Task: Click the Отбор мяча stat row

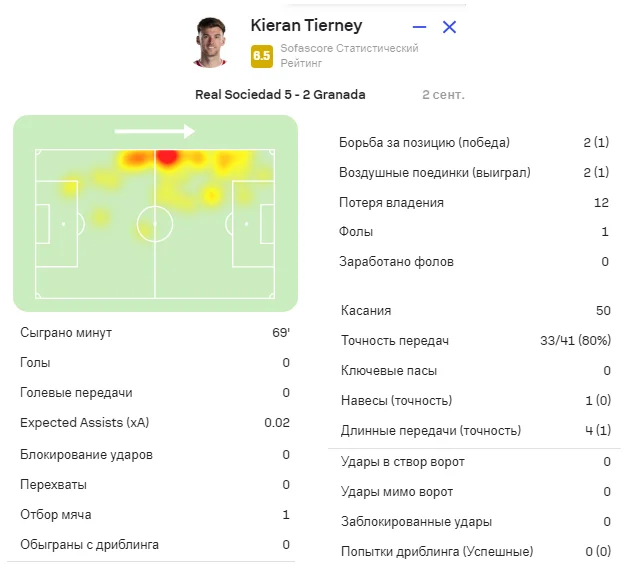Action: 155,515
